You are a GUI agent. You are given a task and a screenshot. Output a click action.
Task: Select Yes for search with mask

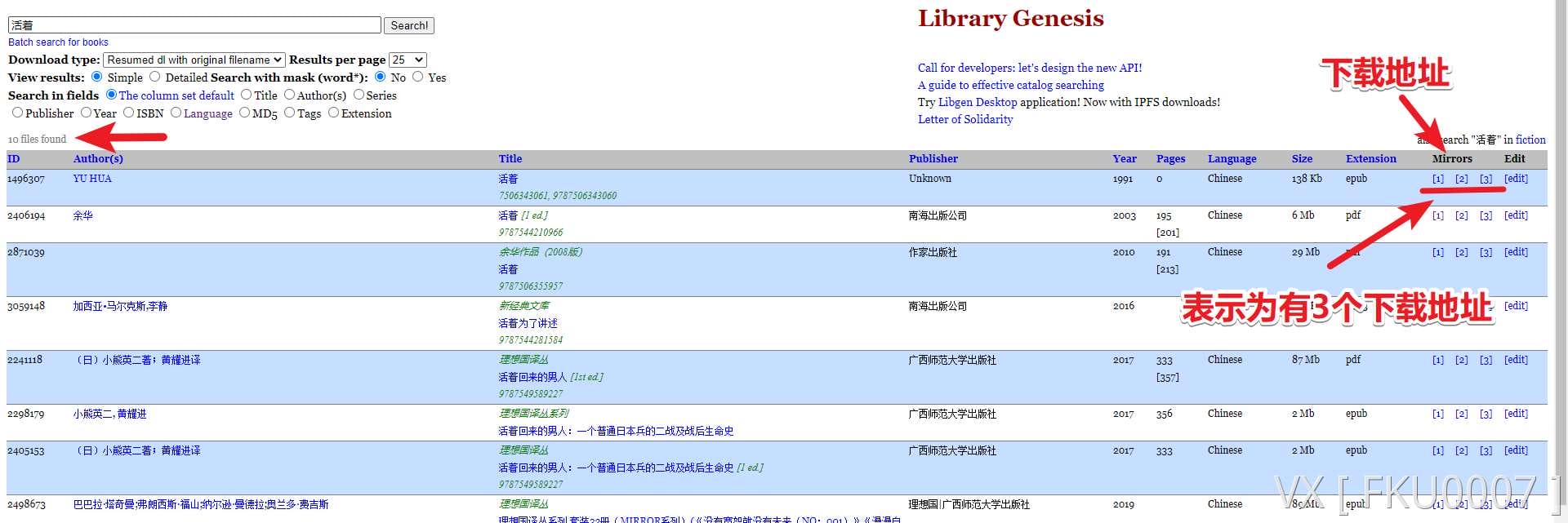coord(418,77)
